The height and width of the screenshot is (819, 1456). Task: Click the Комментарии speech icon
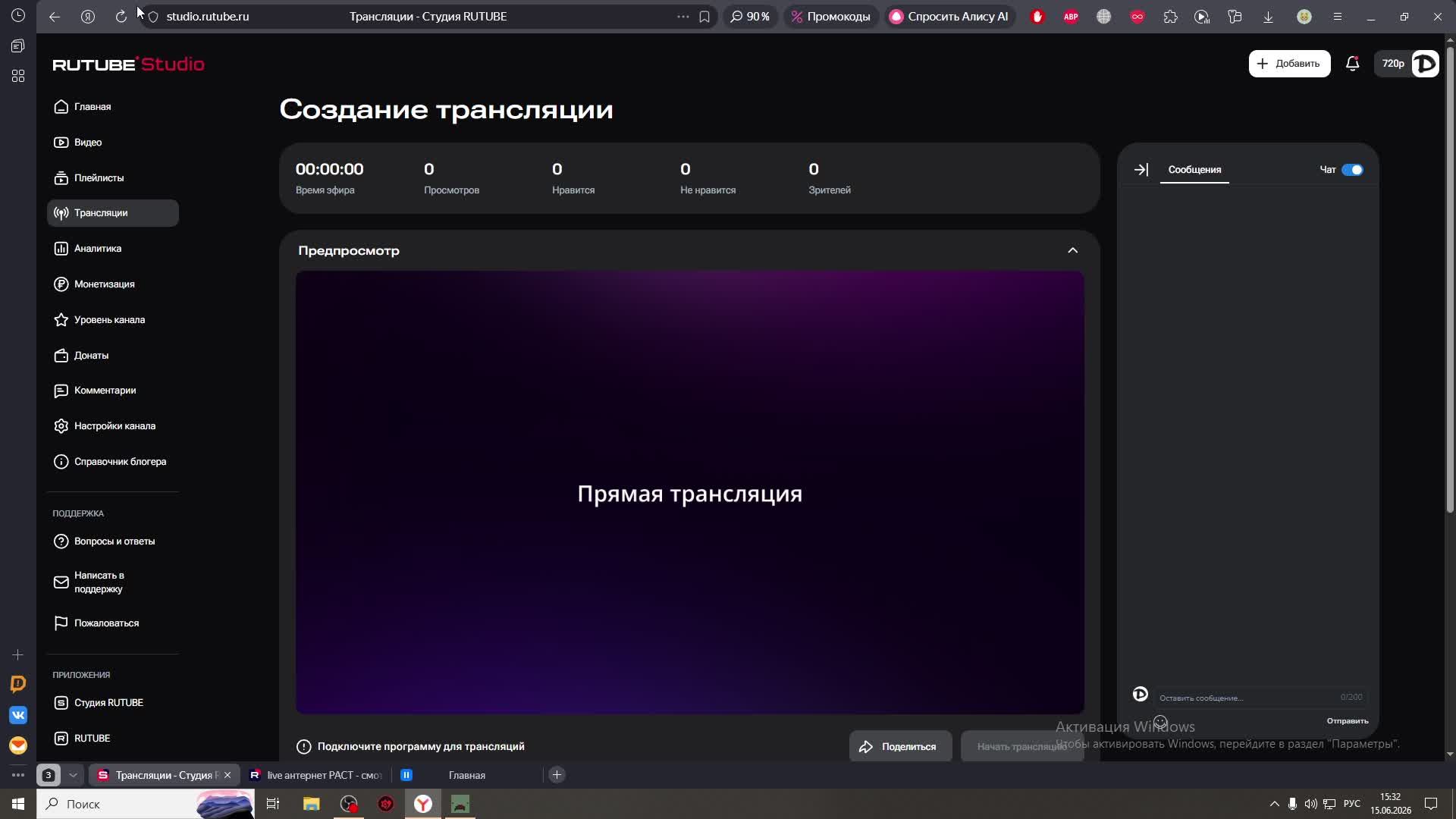click(61, 391)
